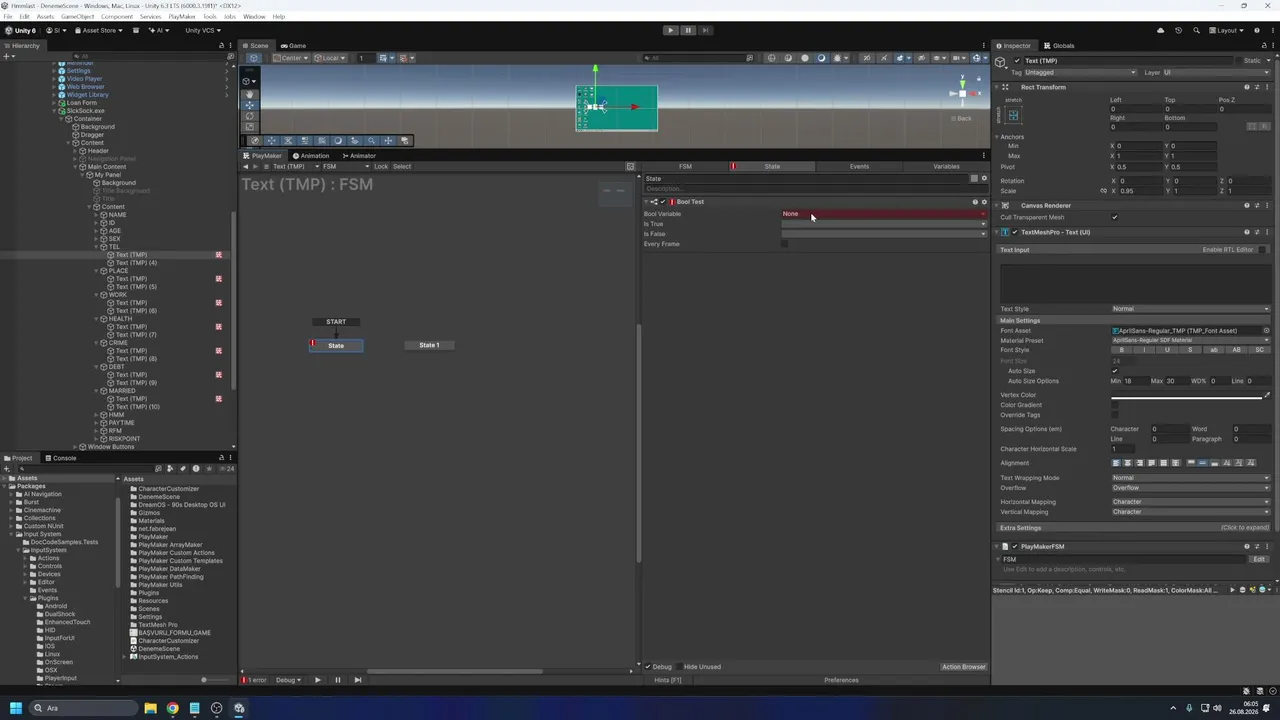
Task: Open Bool Test action settings gear
Action: coord(983,202)
